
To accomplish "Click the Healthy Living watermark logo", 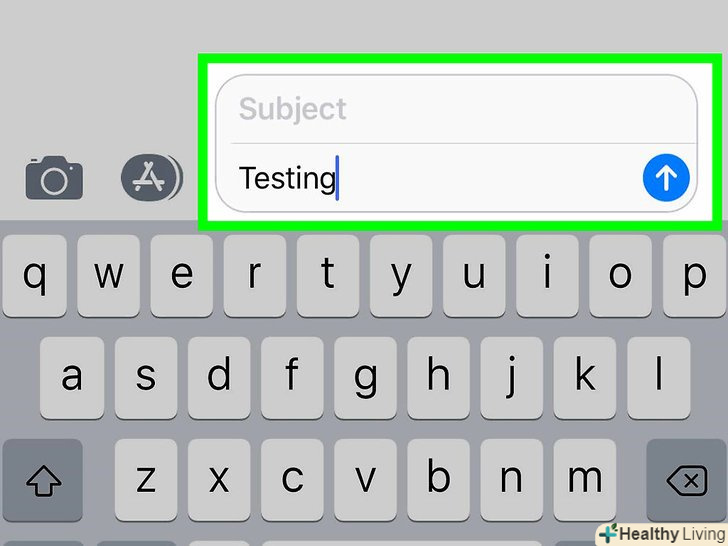I will [x=660, y=533].
